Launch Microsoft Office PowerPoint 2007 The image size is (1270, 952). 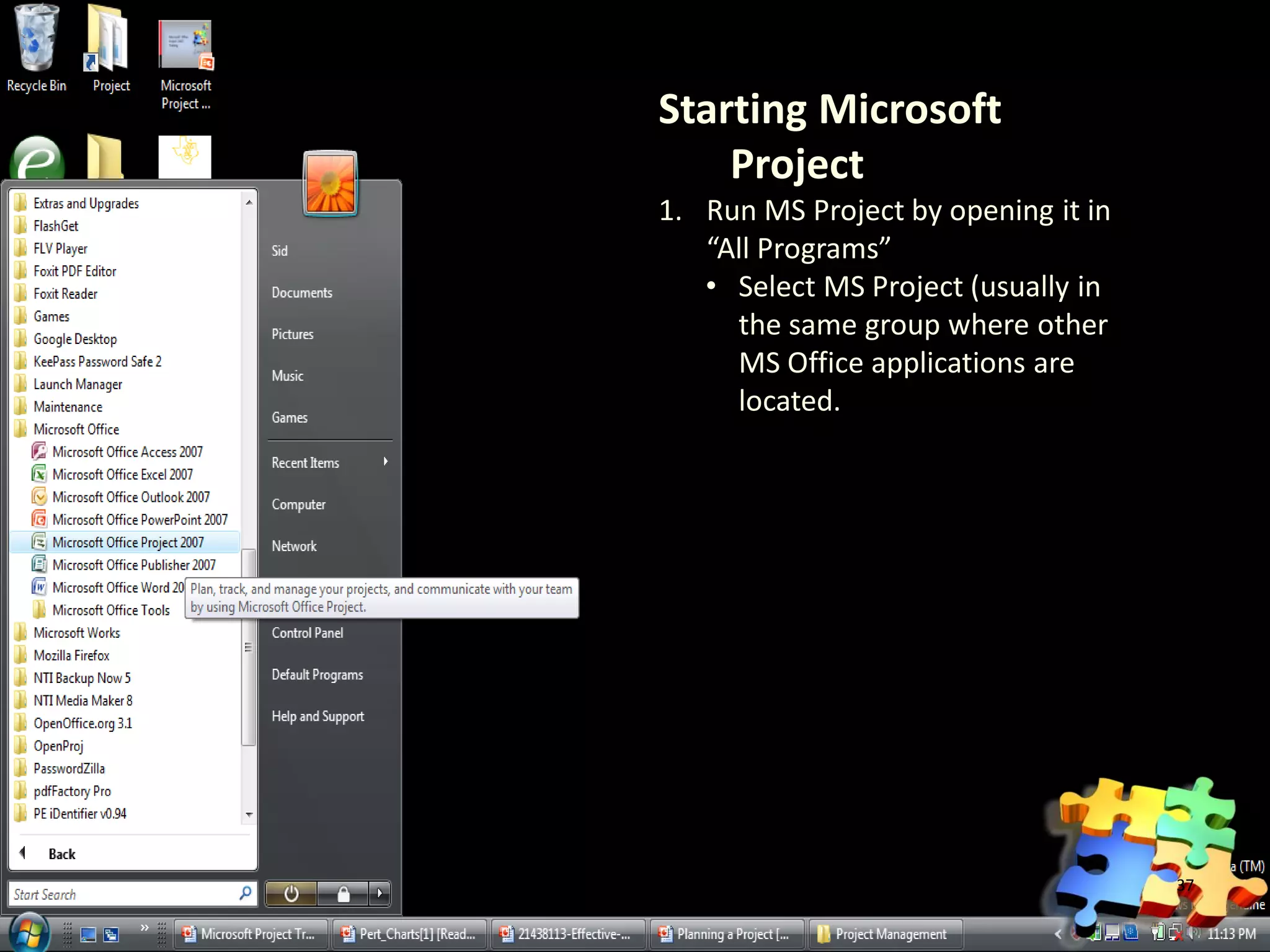coord(140,520)
